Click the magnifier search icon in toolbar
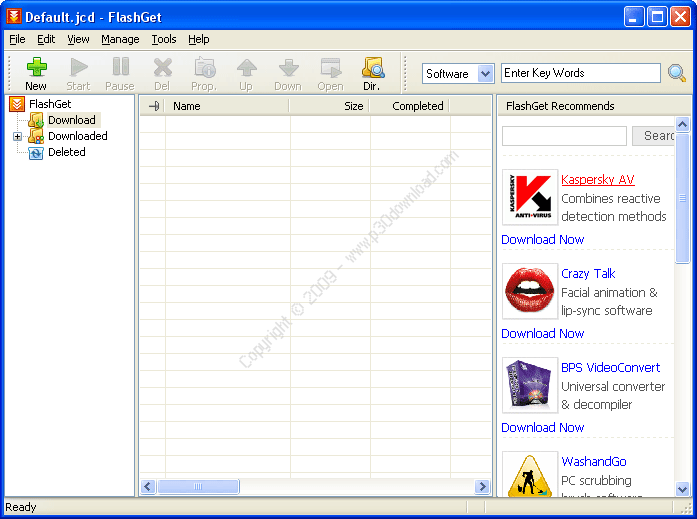The height and width of the screenshot is (519, 697). click(x=677, y=72)
